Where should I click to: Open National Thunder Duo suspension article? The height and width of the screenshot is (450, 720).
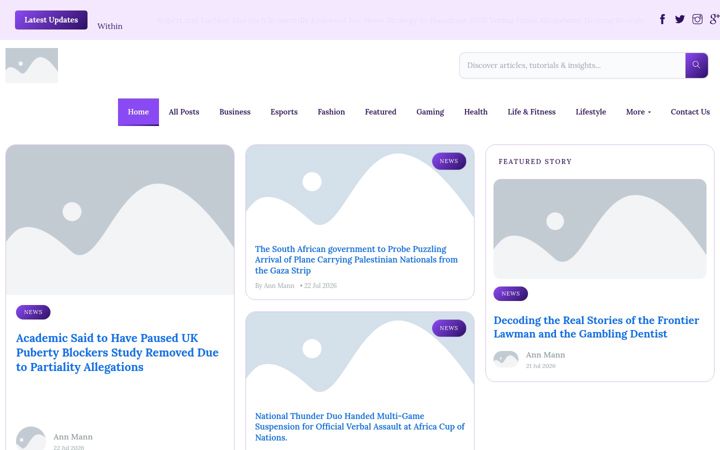tap(360, 427)
